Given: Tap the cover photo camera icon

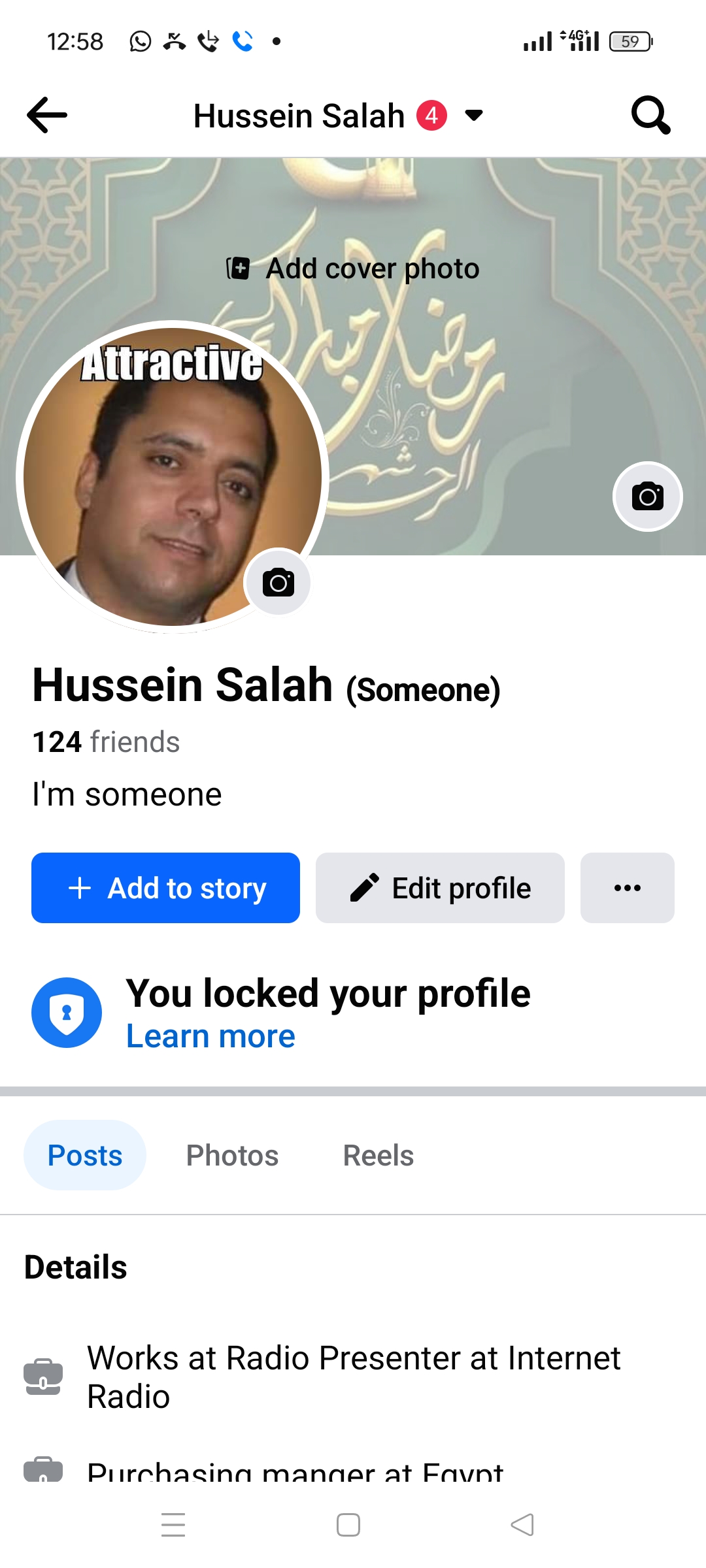Looking at the screenshot, I should point(648,497).
